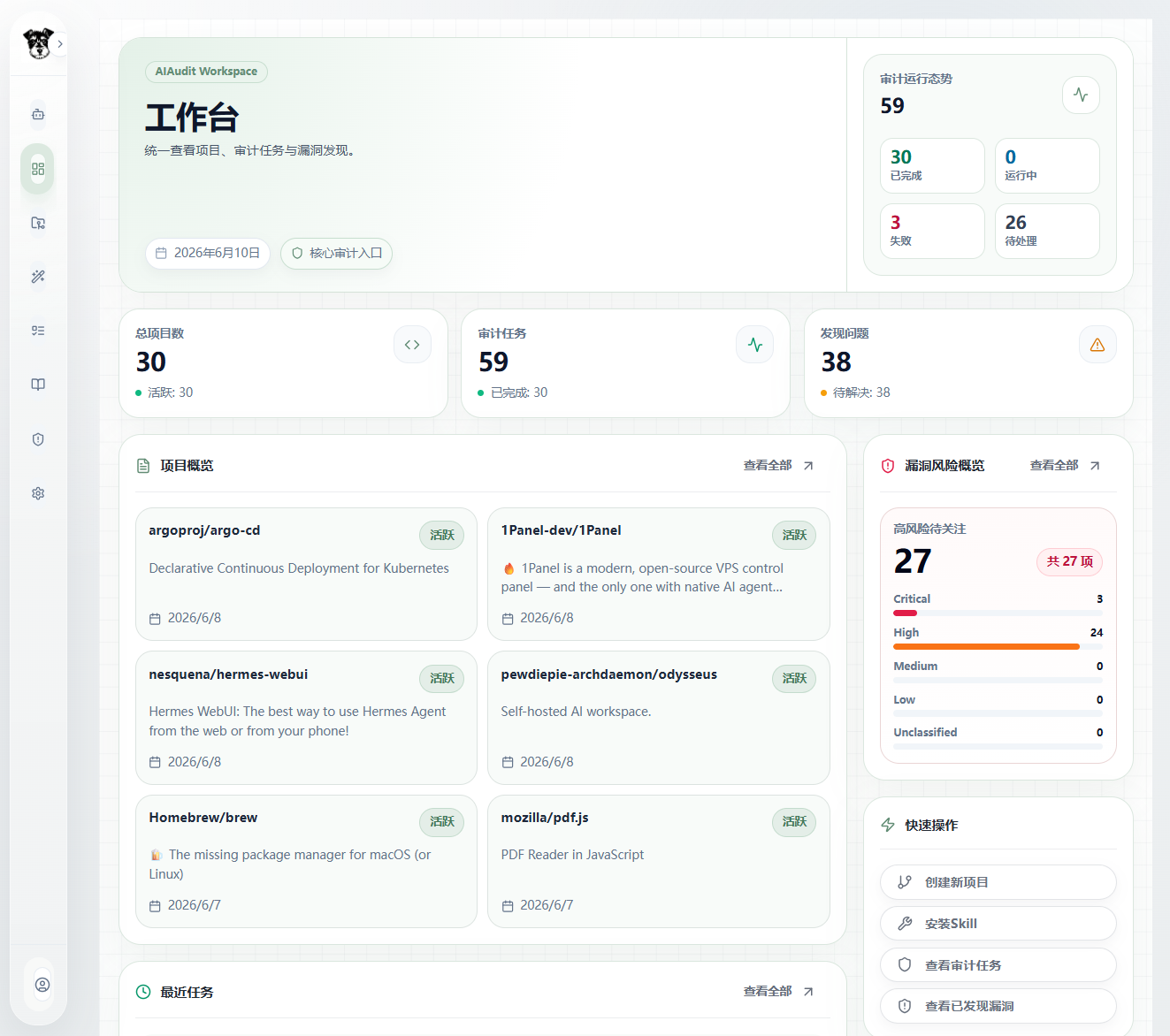Select the dashboard grid sidebar icon

click(38, 169)
